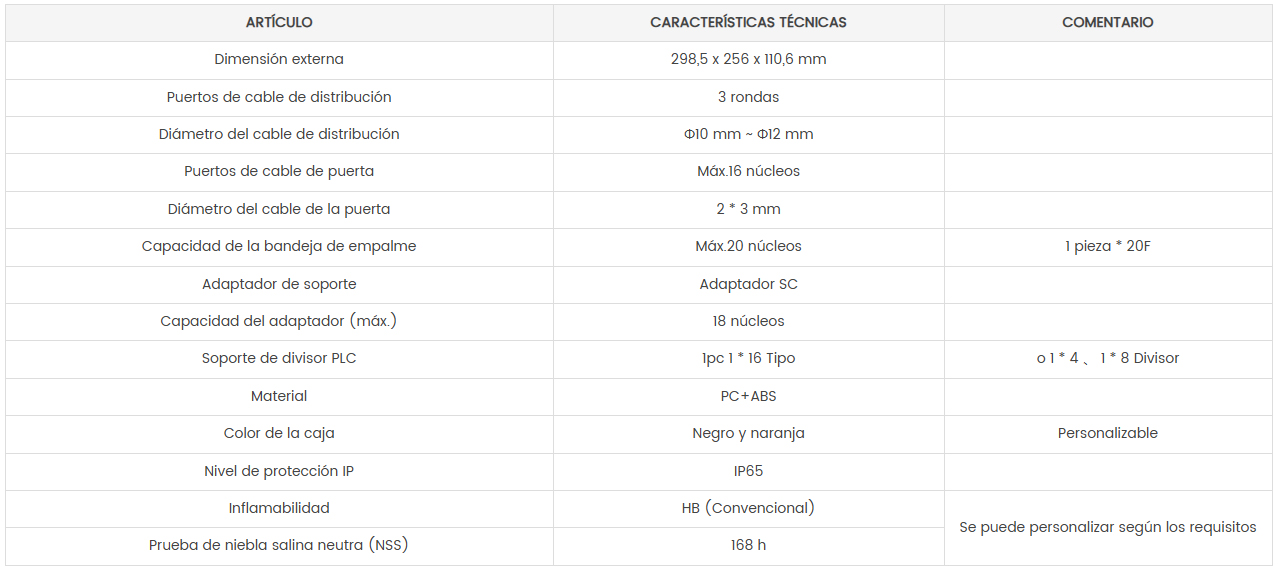Click the 3 rondas value cell
1279x571 pixels.
[748, 97]
